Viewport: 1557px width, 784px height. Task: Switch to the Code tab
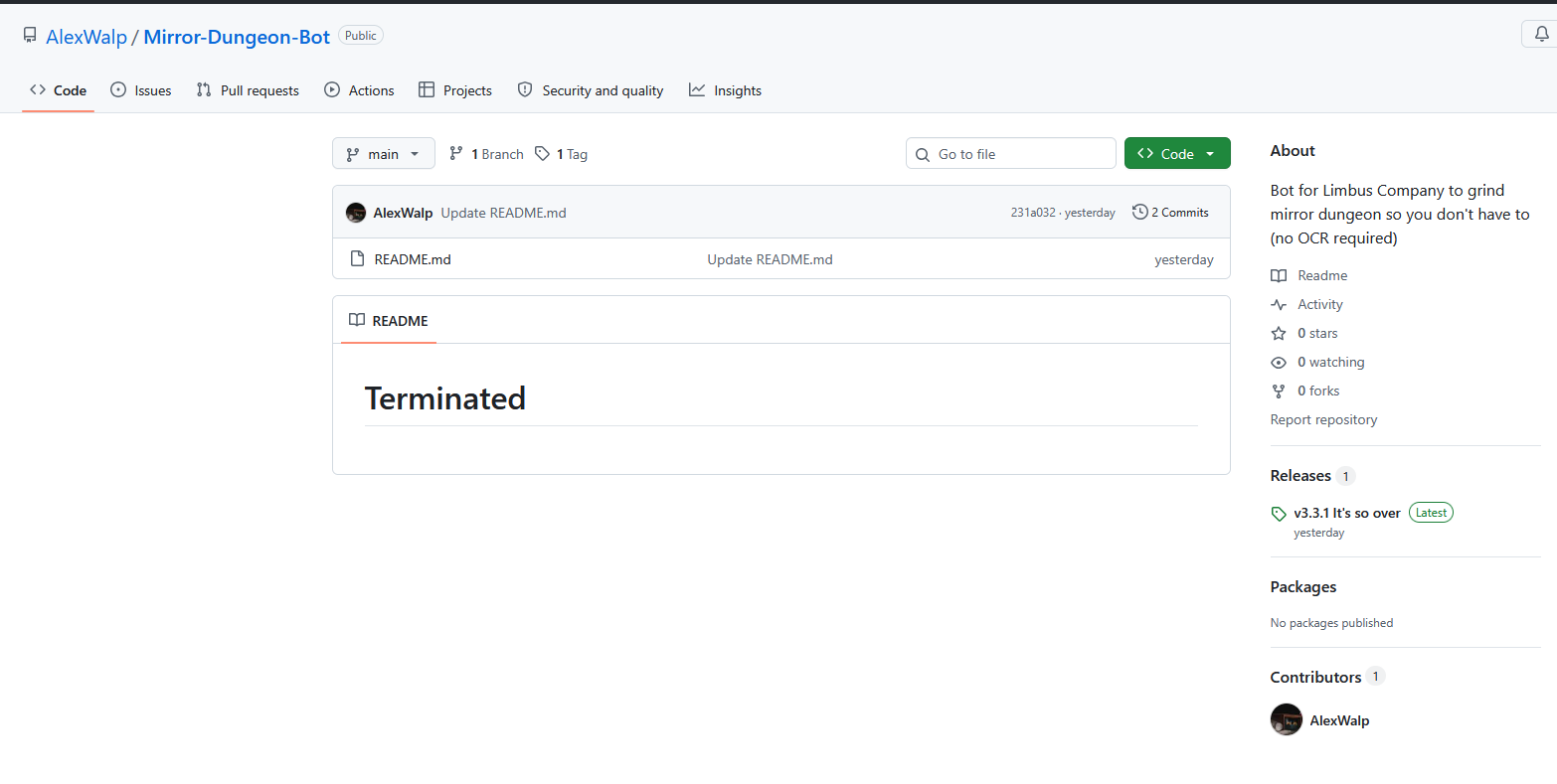coord(59,90)
